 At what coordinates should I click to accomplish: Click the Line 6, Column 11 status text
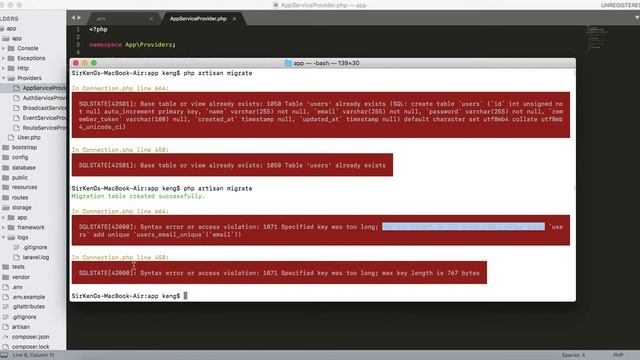(x=33, y=355)
